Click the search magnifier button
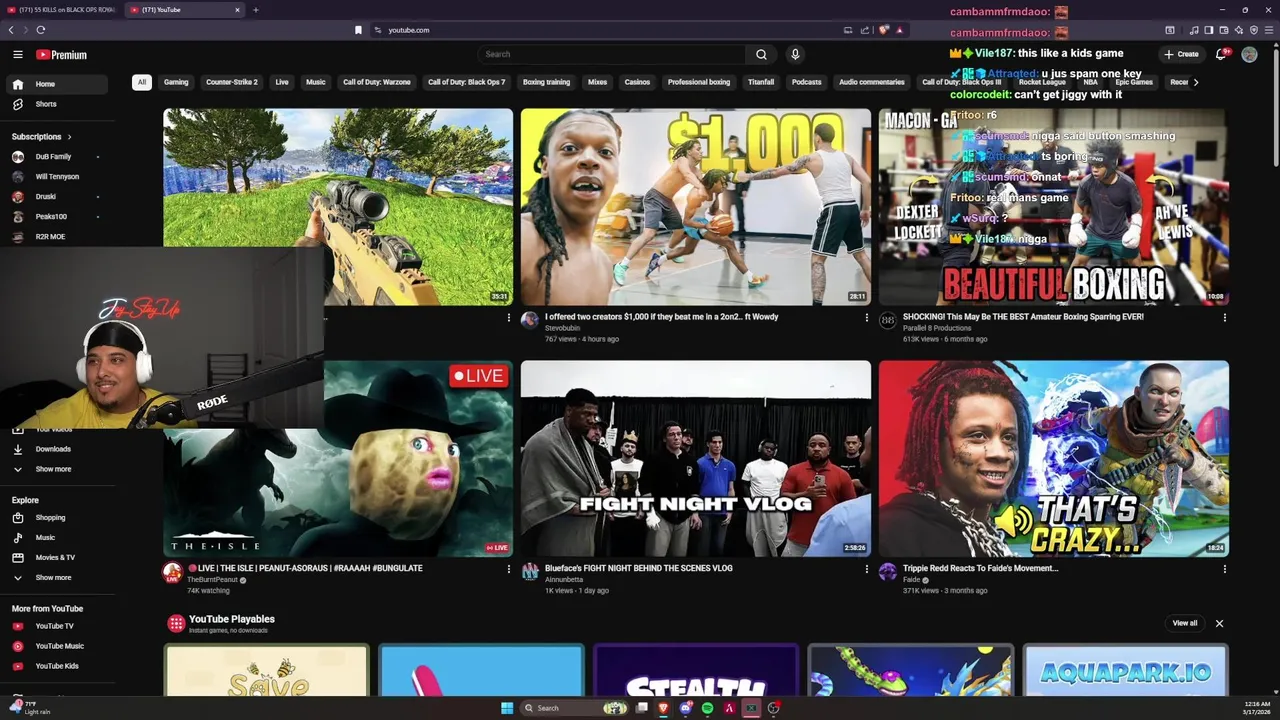Screen dimensions: 1280x720 pyautogui.click(x=761, y=54)
